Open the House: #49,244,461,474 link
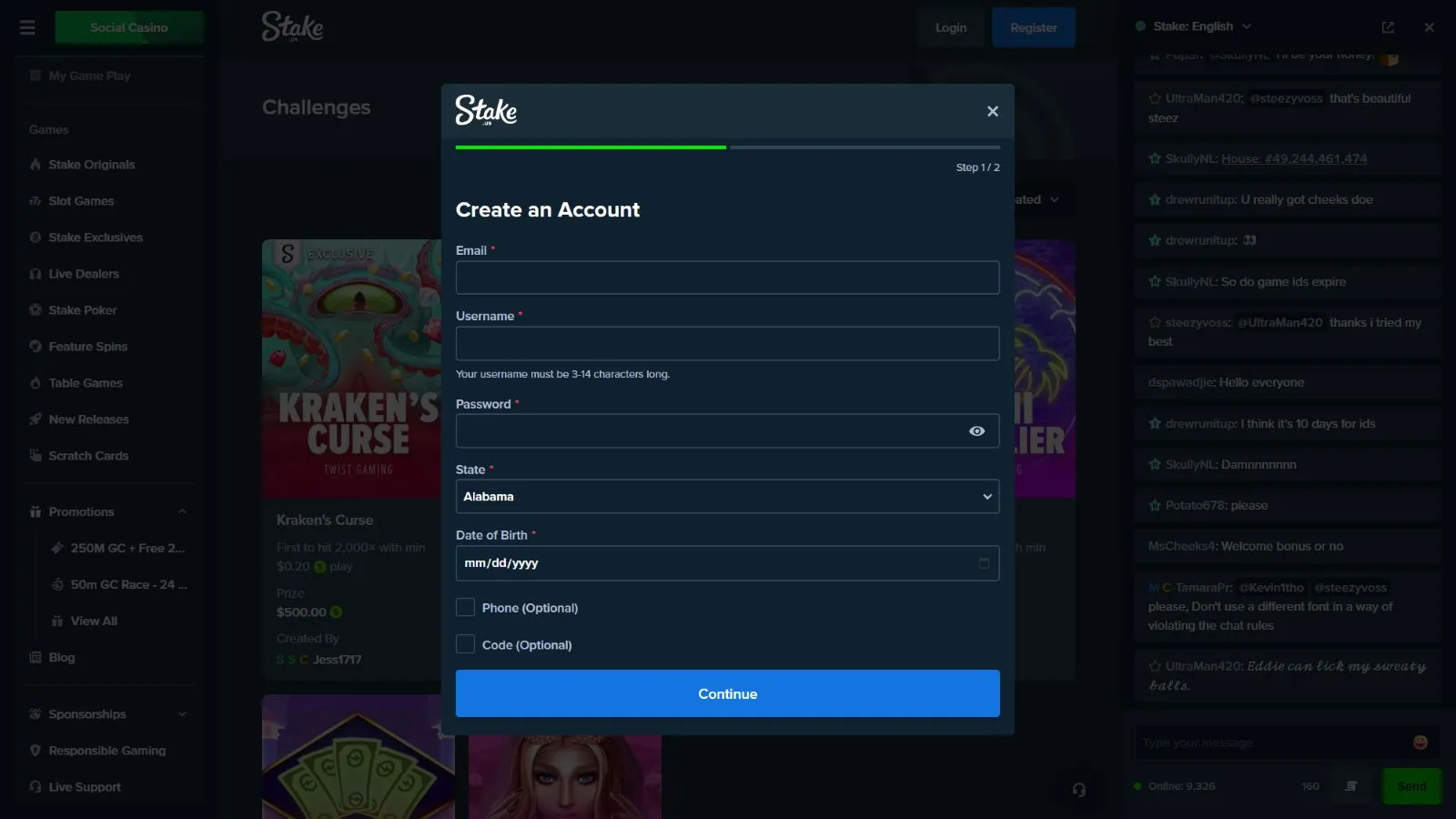Image resolution: width=1456 pixels, height=819 pixels. (x=1294, y=158)
